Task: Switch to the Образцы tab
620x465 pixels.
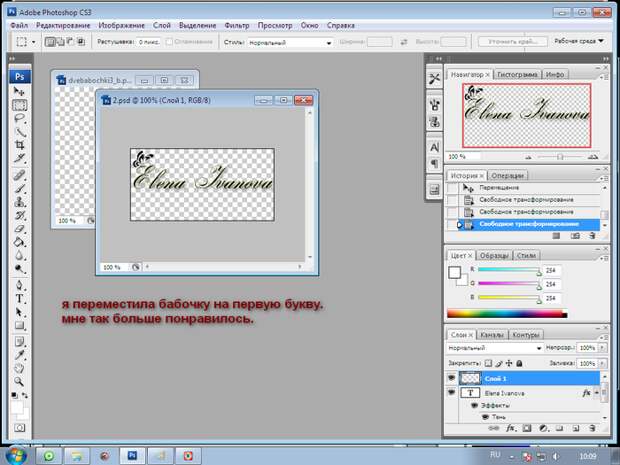Action: pyautogui.click(x=494, y=255)
